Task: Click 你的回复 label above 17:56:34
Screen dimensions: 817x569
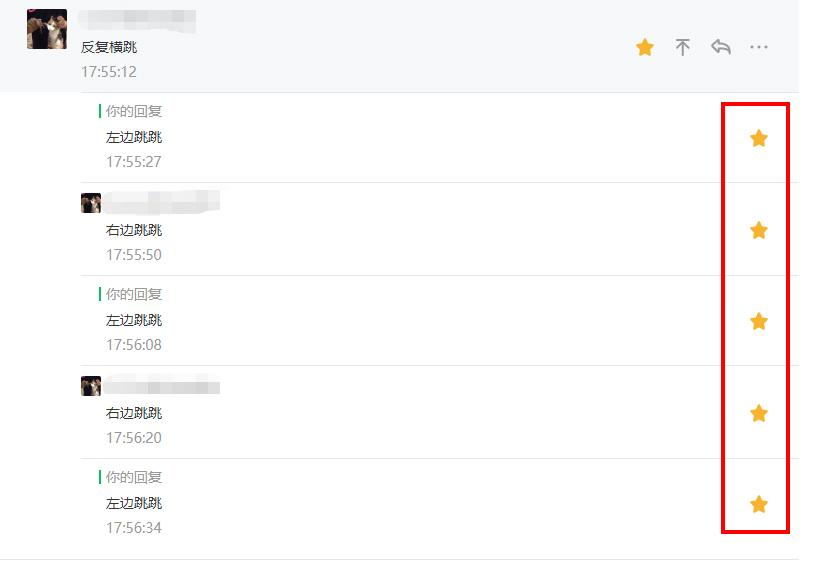Action: (x=134, y=477)
